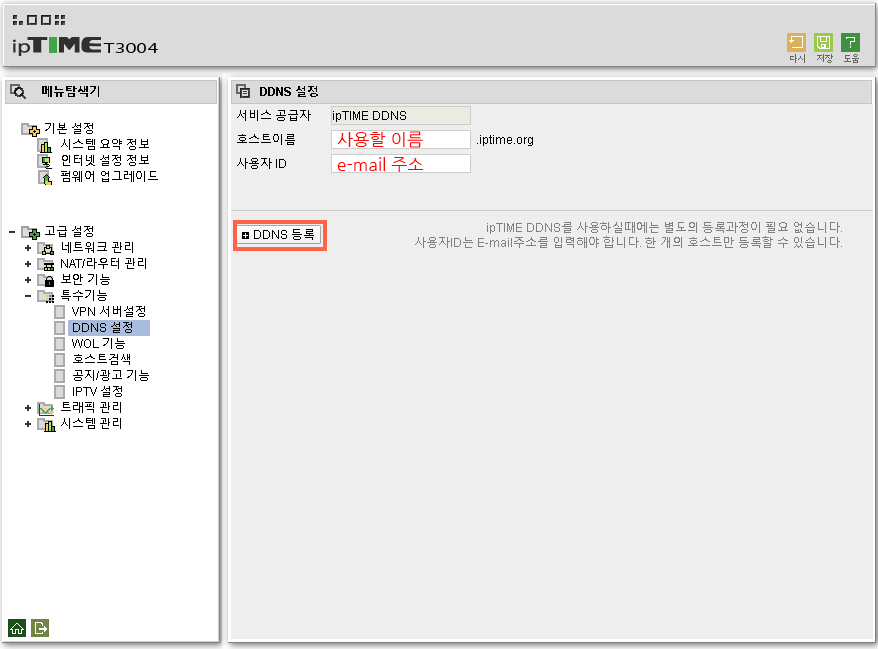The height and width of the screenshot is (649, 878).
Task: Click the 보안 기능 label
Action: pos(85,279)
